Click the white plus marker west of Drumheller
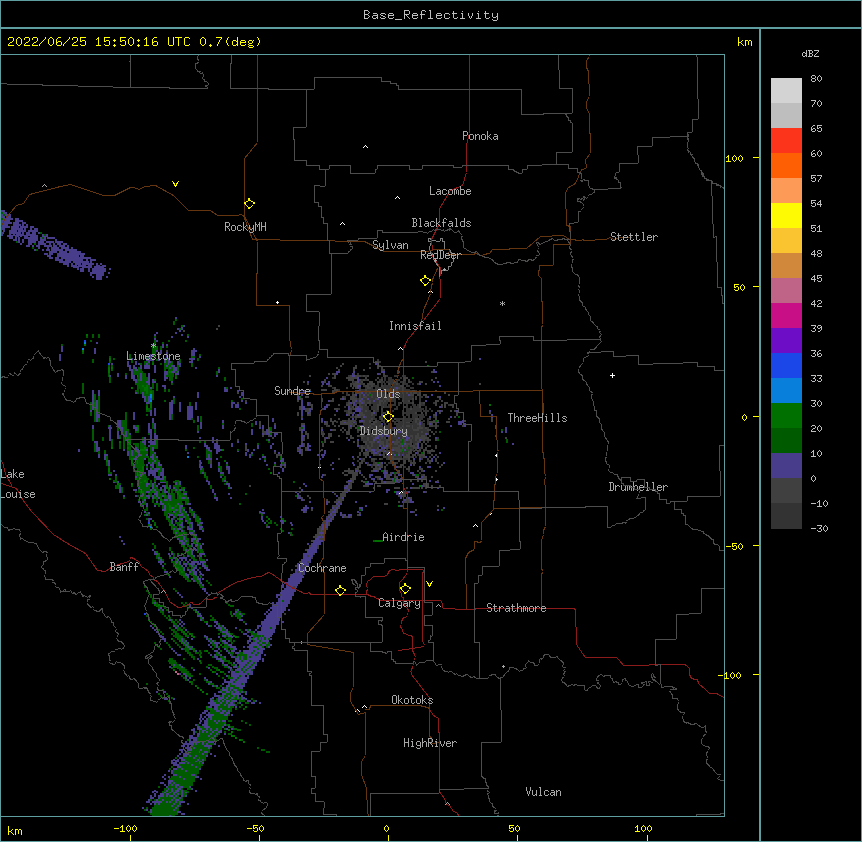This screenshot has height=842, width=862. pos(612,375)
